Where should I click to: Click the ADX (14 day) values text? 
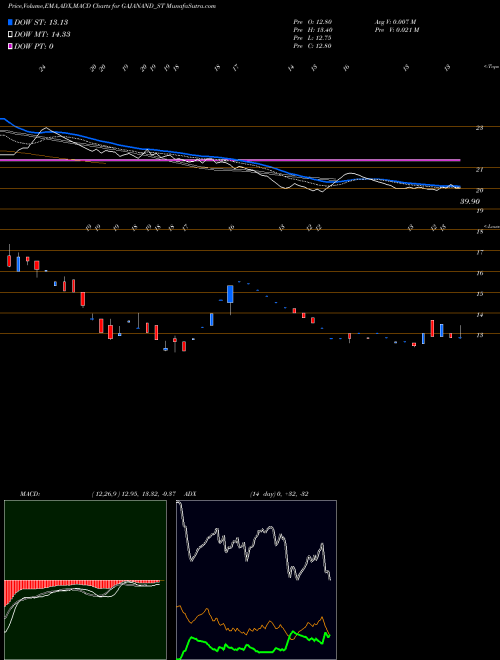(279, 494)
